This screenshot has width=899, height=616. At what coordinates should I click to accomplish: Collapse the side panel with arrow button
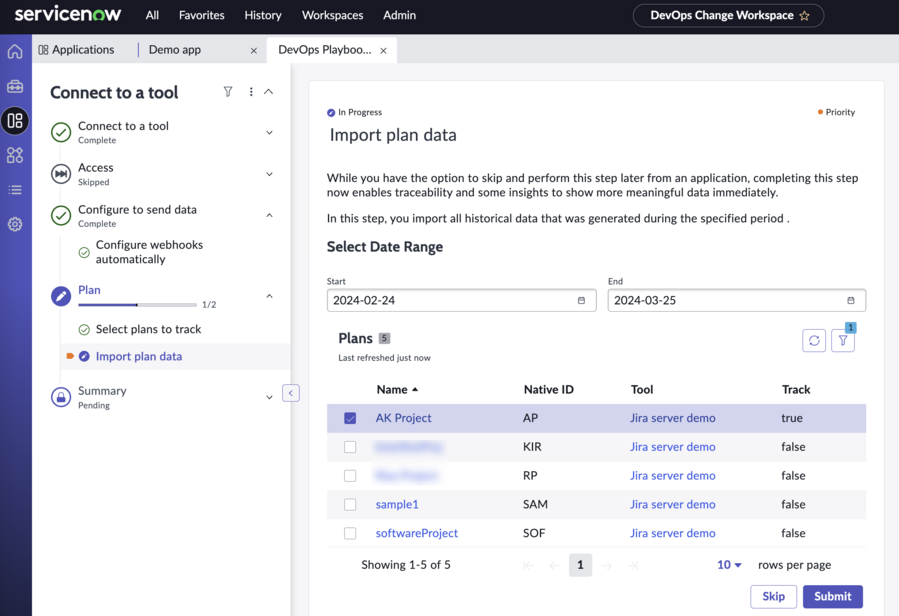point(291,393)
